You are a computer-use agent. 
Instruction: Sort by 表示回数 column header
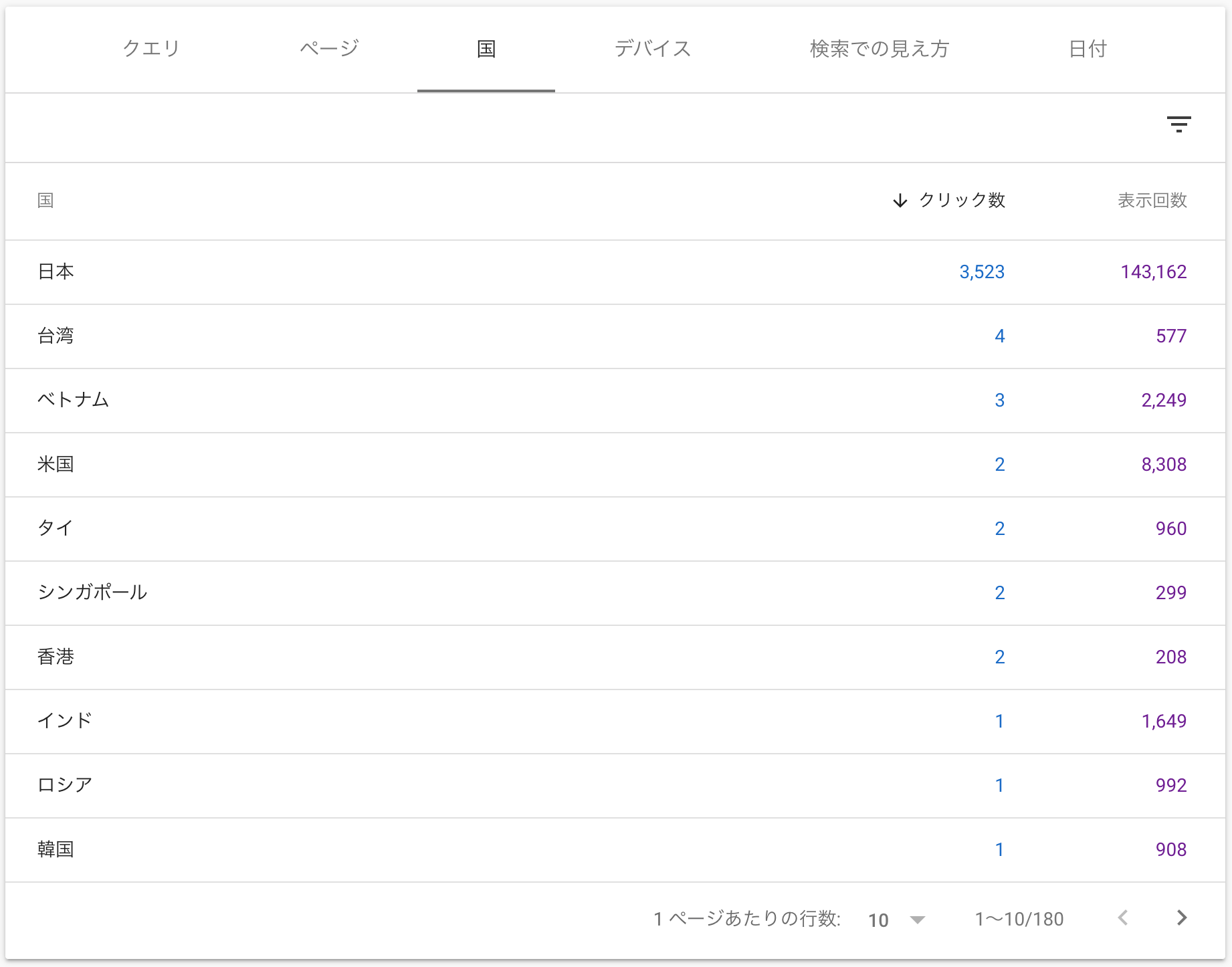[x=1152, y=201]
